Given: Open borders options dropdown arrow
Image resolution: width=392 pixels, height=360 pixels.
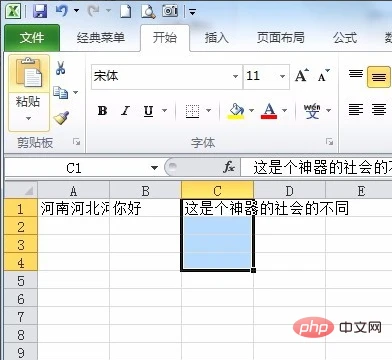Looking at the screenshot, I should pyautogui.click(x=208, y=110).
